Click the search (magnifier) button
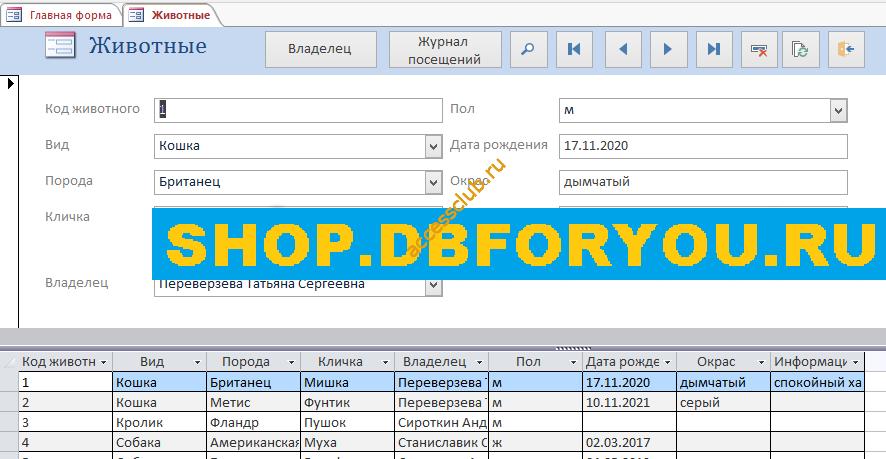 (x=528, y=50)
